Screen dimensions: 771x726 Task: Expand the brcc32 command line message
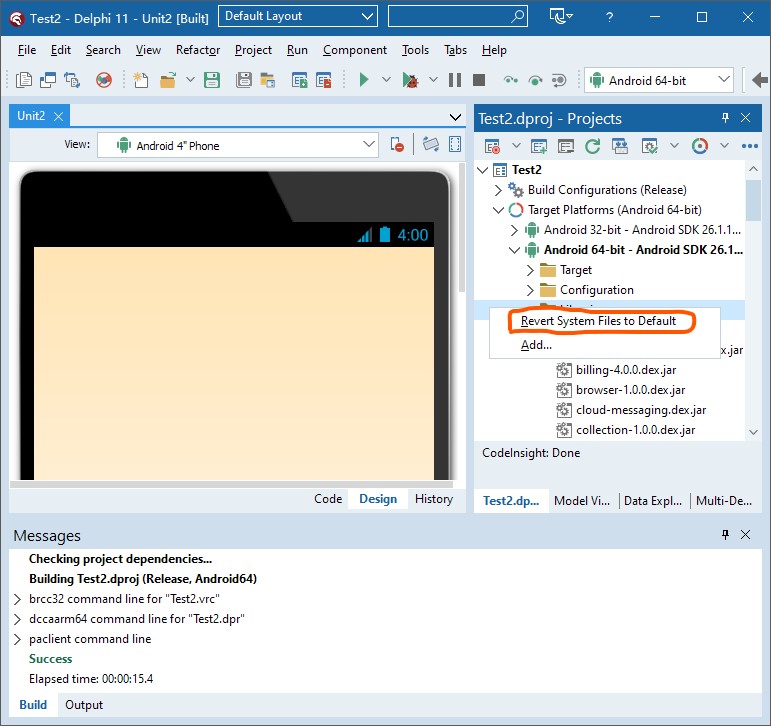(17, 599)
